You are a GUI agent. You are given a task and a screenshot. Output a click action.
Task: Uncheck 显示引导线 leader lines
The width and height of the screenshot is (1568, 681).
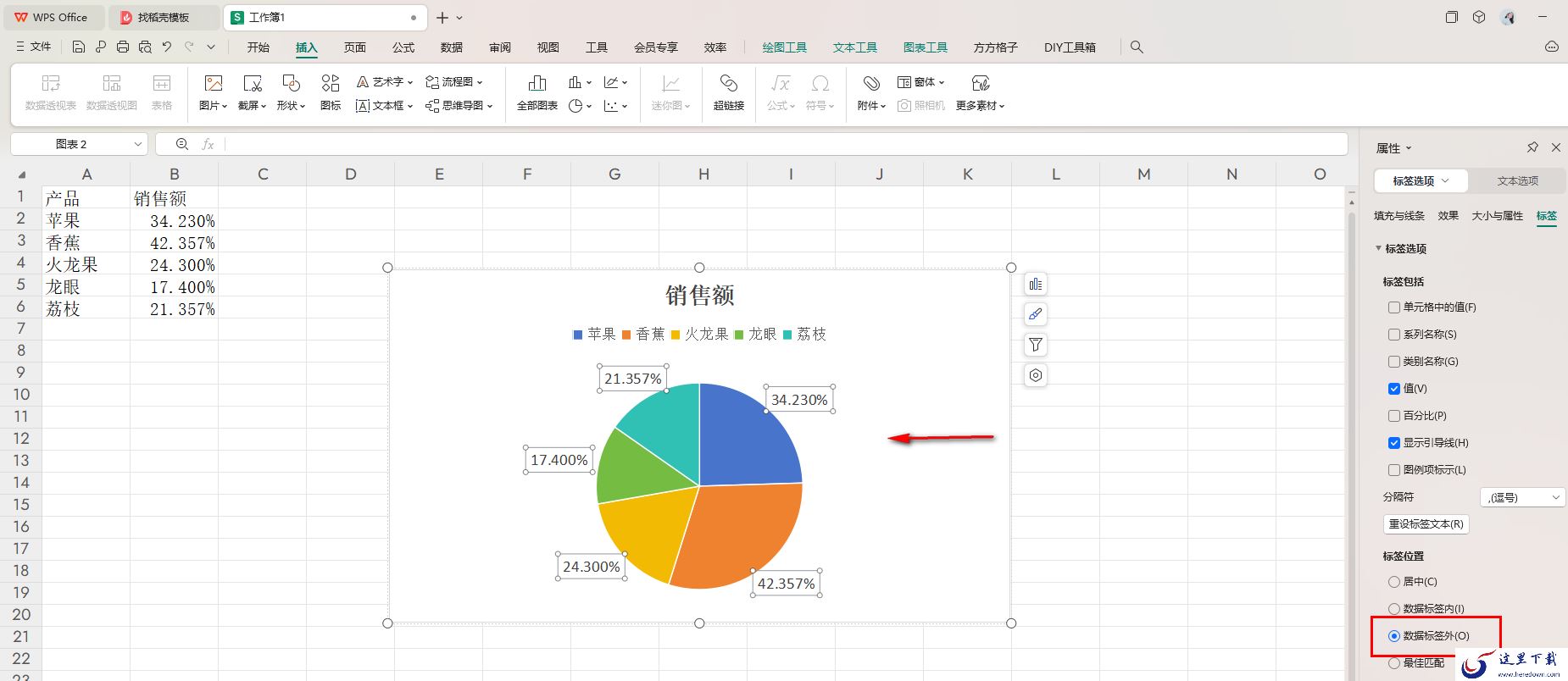click(x=1394, y=443)
